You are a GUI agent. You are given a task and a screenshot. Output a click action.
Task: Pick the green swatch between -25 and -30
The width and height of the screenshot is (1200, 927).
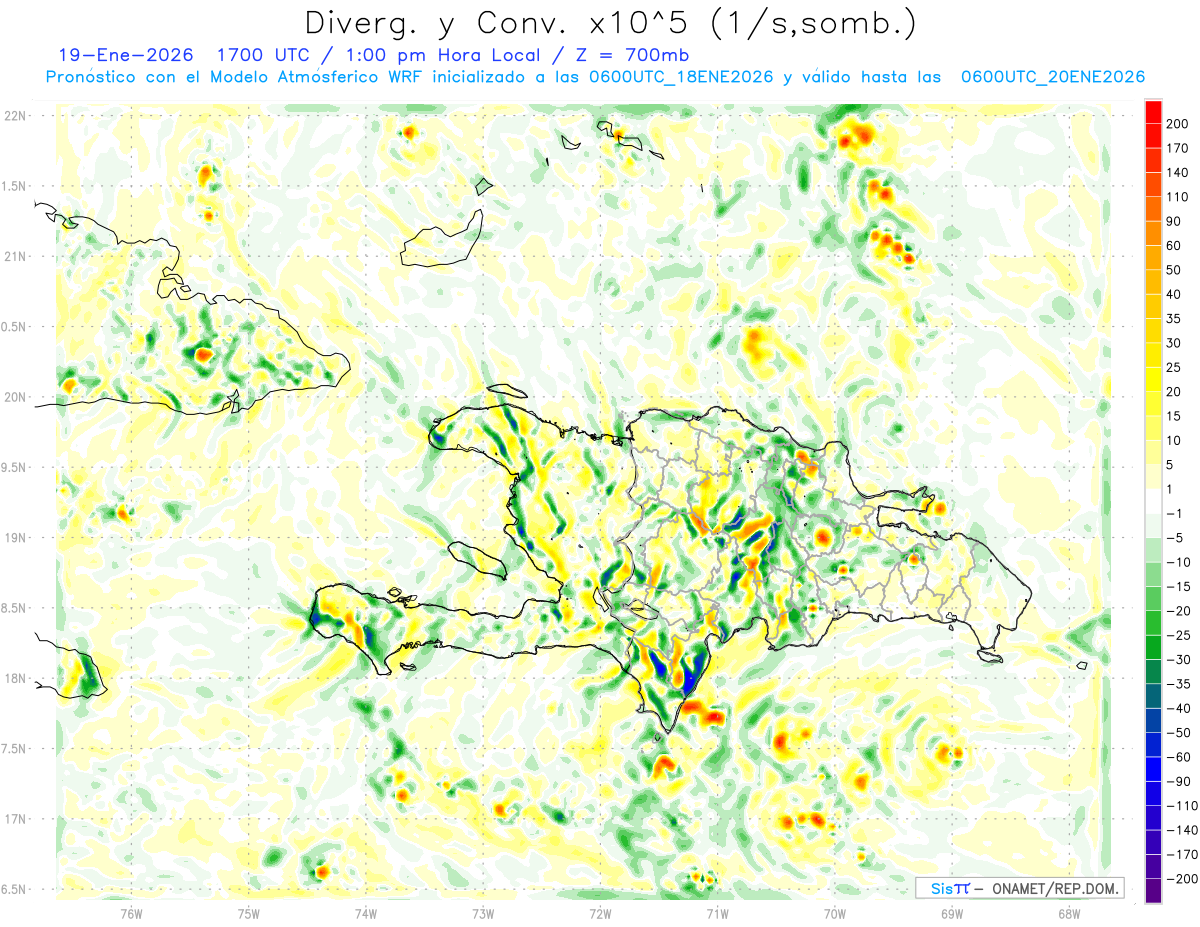(1153, 647)
